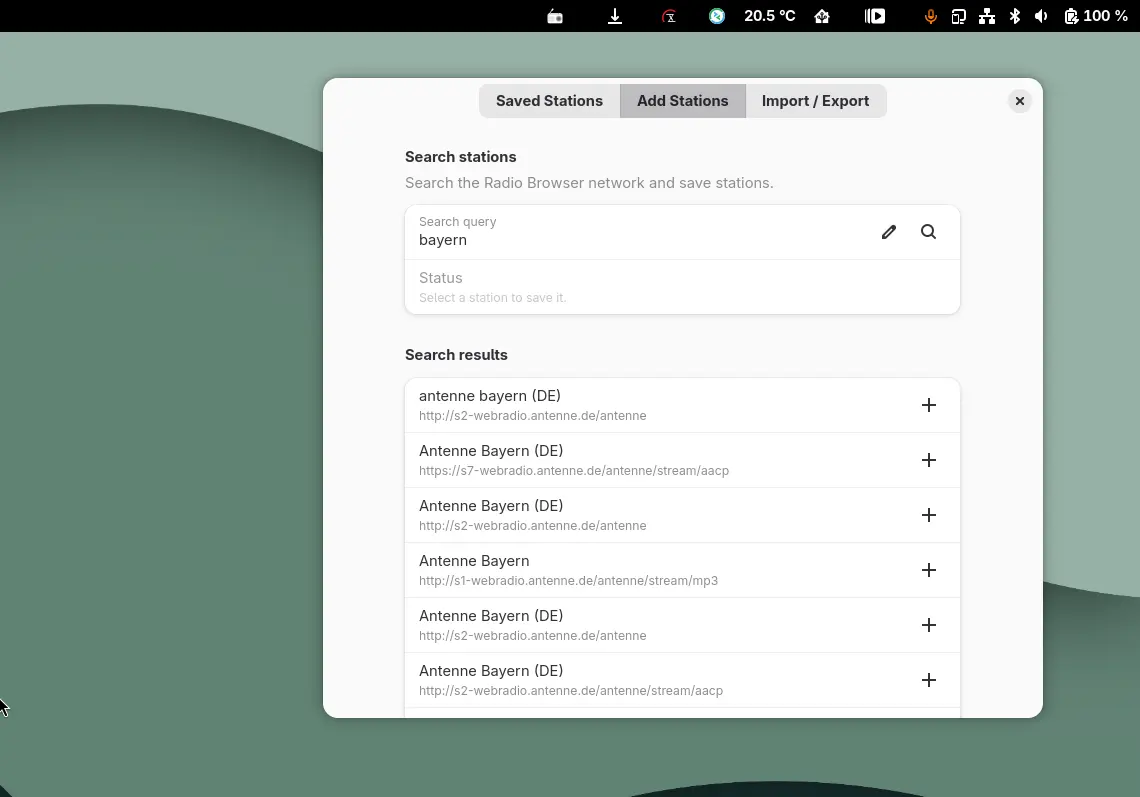Click the volume speaker icon in top bar
1140x797 pixels.
[x=1041, y=16]
